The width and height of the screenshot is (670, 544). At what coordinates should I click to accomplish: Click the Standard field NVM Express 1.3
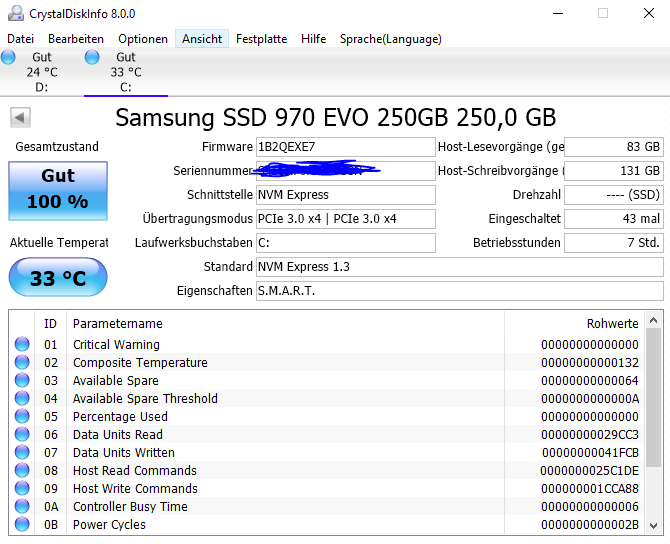460,267
